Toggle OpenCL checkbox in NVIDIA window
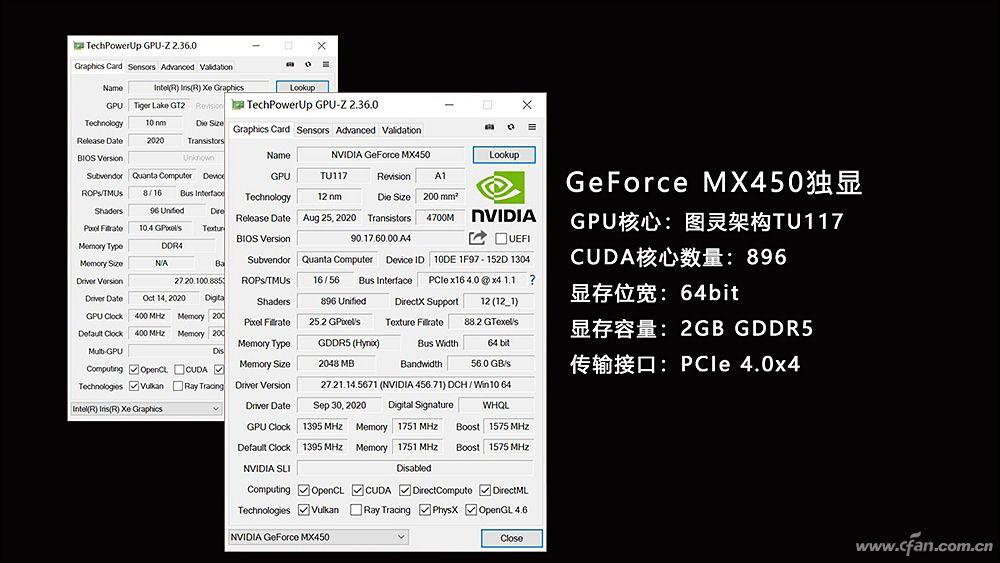The width and height of the screenshot is (1000, 563). click(304, 490)
